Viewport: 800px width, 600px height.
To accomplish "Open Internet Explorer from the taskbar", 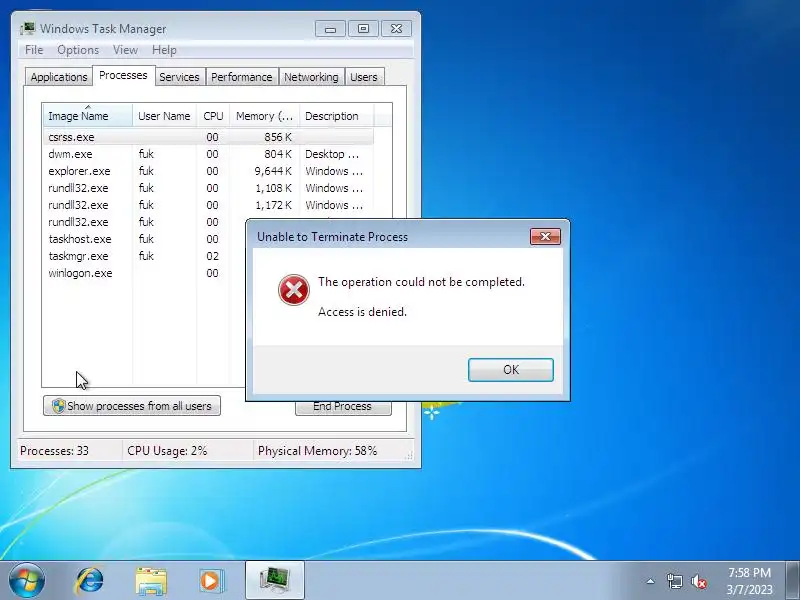I will tap(90, 581).
